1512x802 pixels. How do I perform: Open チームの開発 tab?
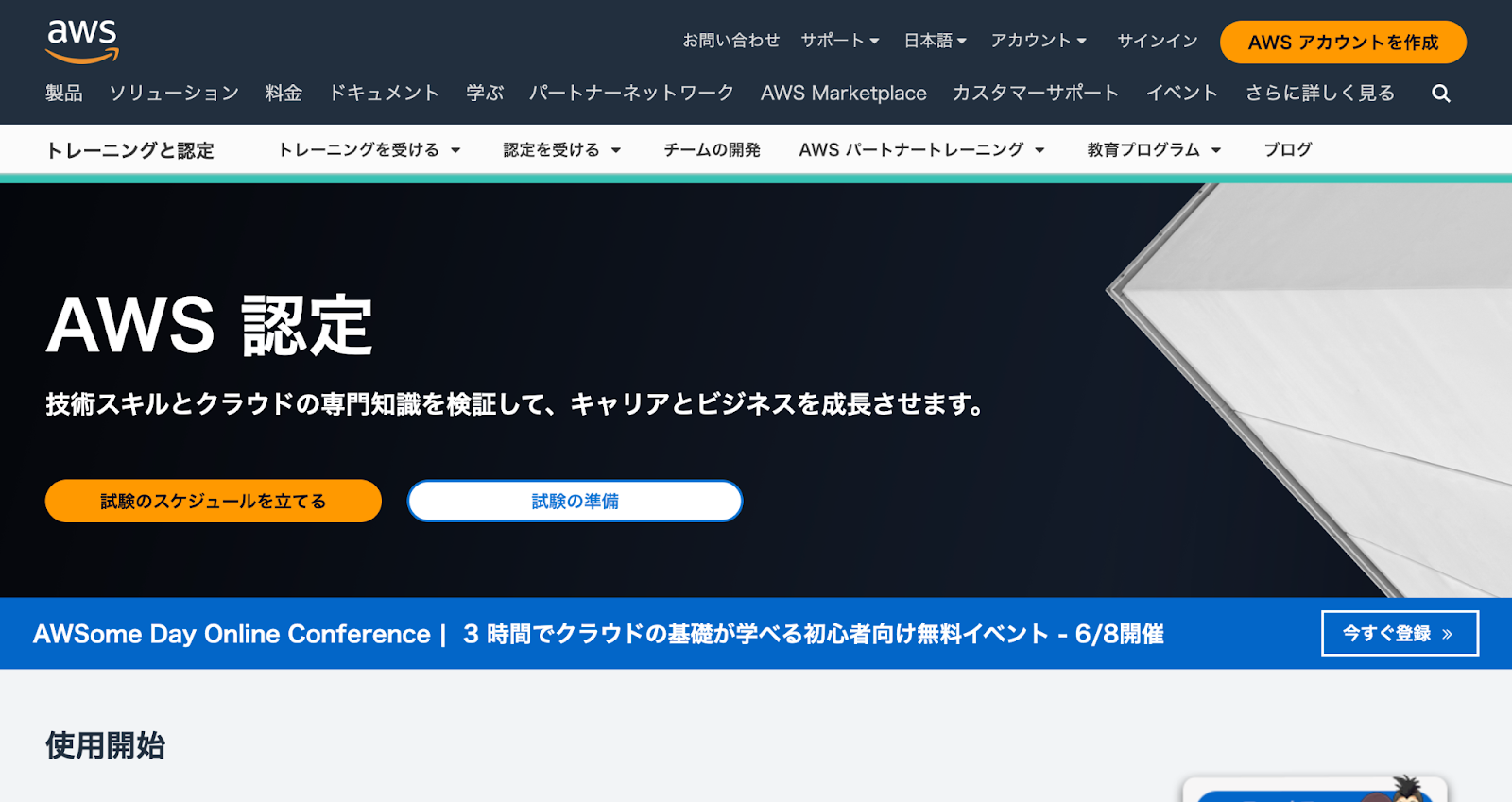pos(712,149)
